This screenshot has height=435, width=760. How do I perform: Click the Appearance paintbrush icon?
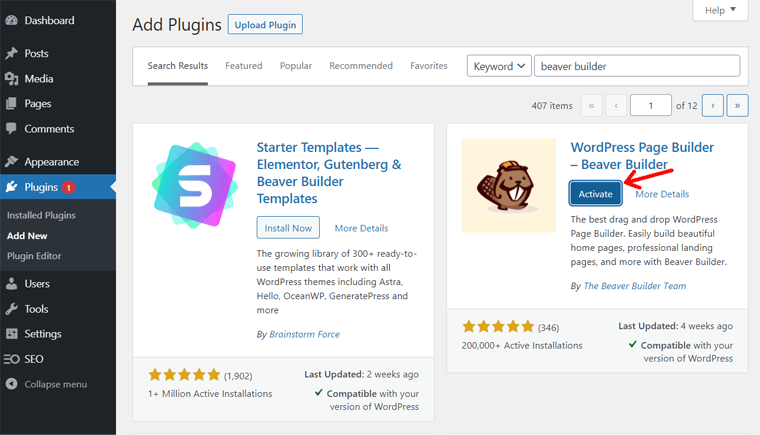click(12, 161)
